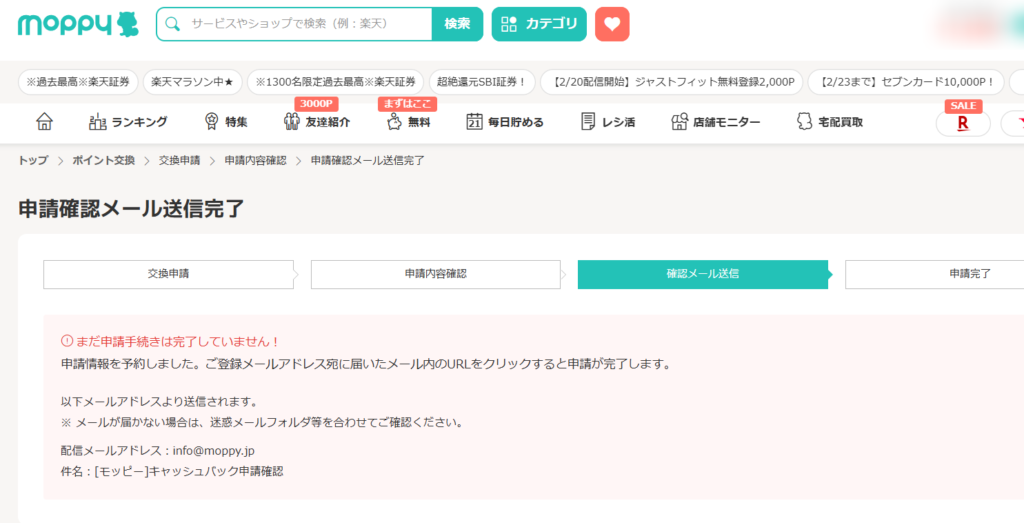Viewport: 1024px width, 523px height.
Task: Open the 店舗モニター menu item
Action: coord(716,121)
